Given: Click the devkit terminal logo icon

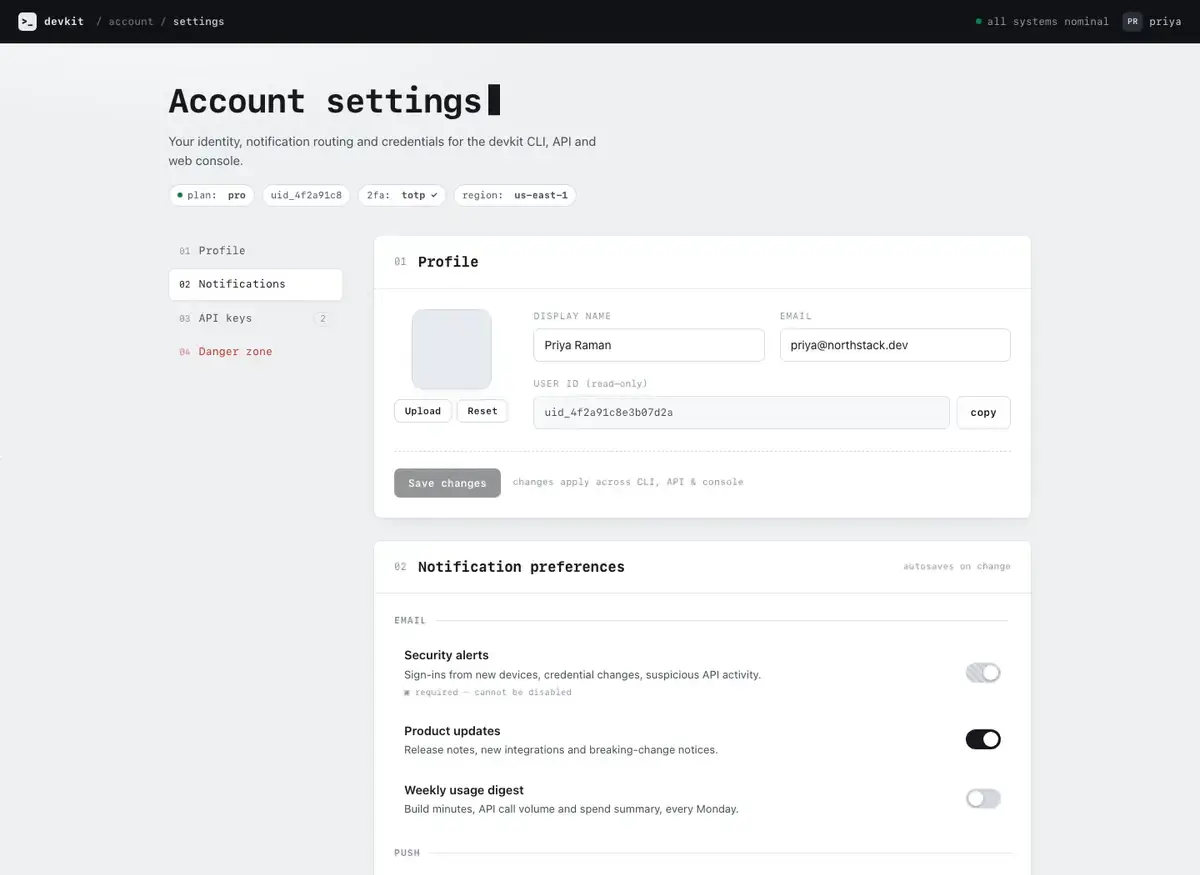Looking at the screenshot, I should coord(27,21).
